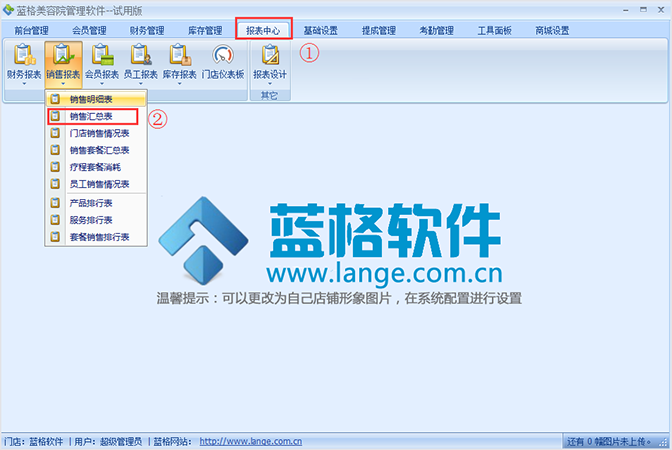Open the 财务报表 ribbon icon

(x=24, y=62)
